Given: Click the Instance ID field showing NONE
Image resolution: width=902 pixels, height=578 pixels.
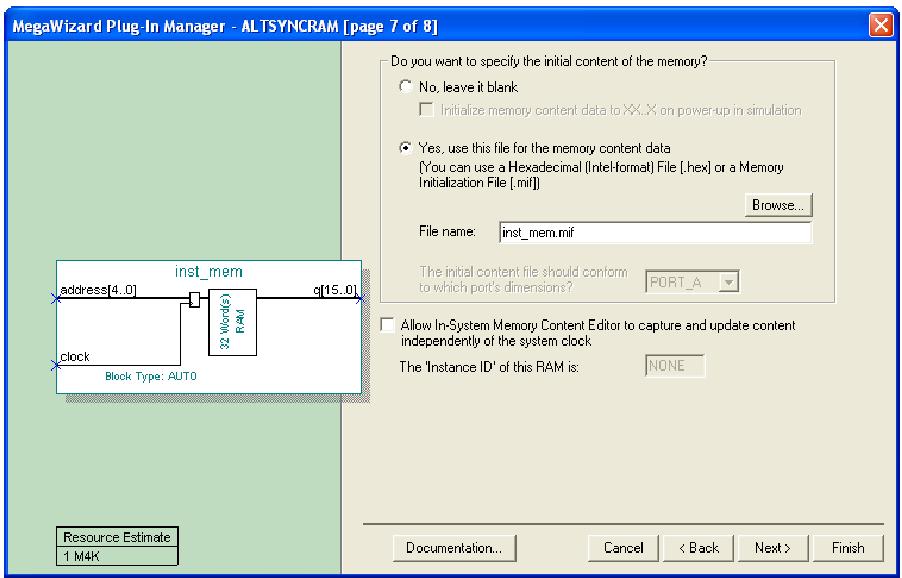Looking at the screenshot, I should point(675,366).
